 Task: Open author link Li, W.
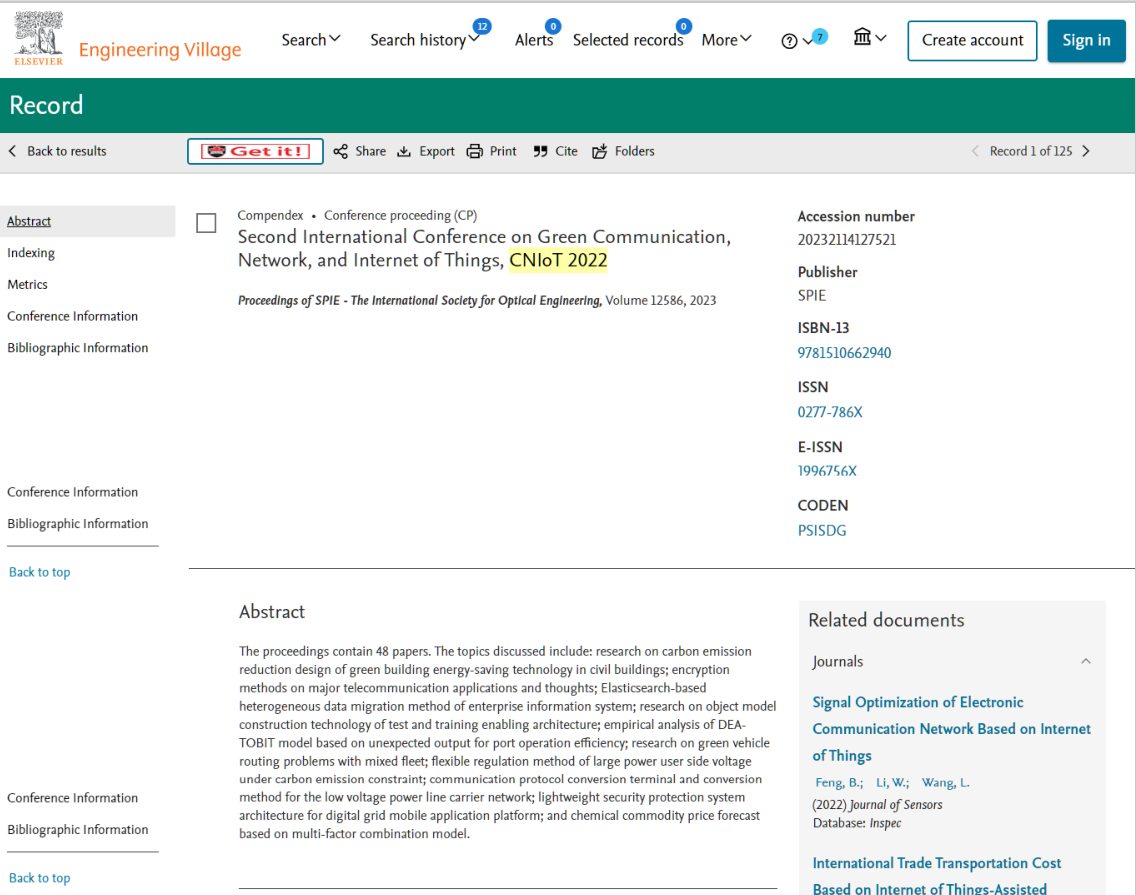[x=892, y=783]
